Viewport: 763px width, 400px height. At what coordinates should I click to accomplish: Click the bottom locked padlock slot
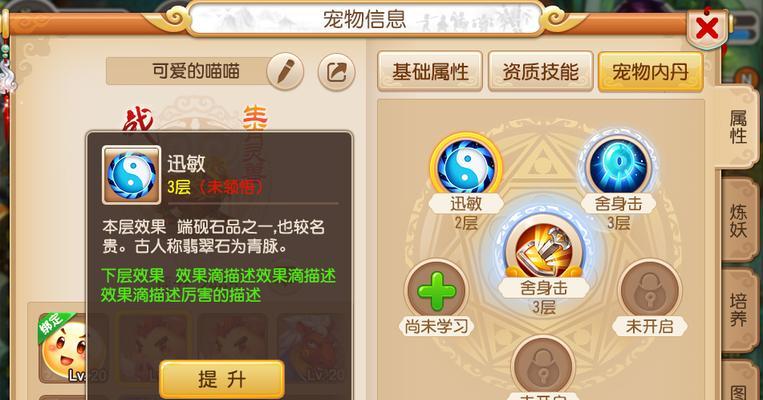(543, 366)
